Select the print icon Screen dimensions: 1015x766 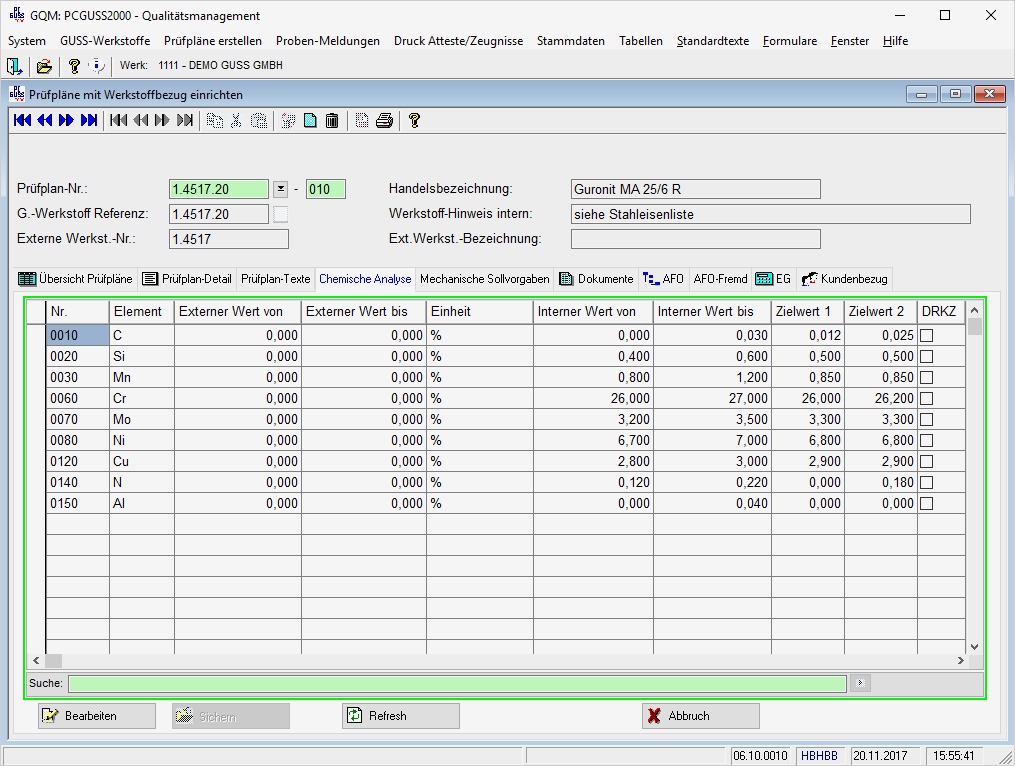385,121
